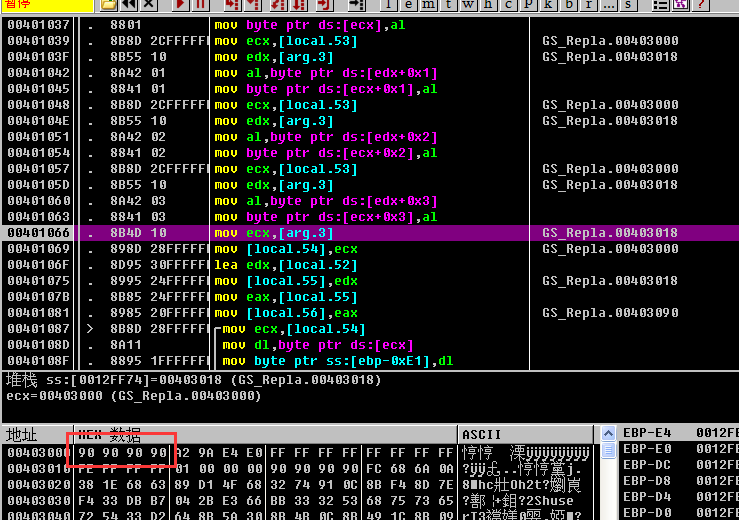The height and width of the screenshot is (520, 739).
Task: Close the debugged program with the X icon
Action: click(151, 5)
